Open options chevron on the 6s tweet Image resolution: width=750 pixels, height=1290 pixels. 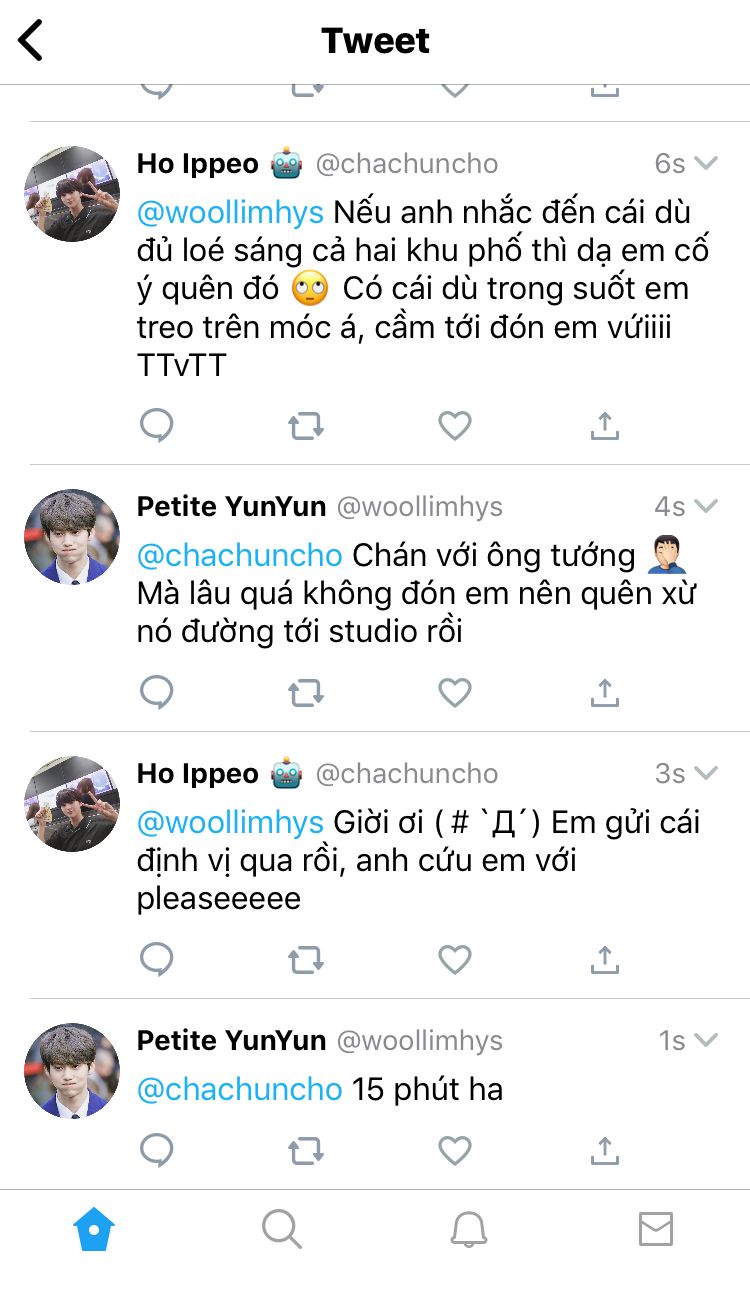pyautogui.click(x=707, y=163)
